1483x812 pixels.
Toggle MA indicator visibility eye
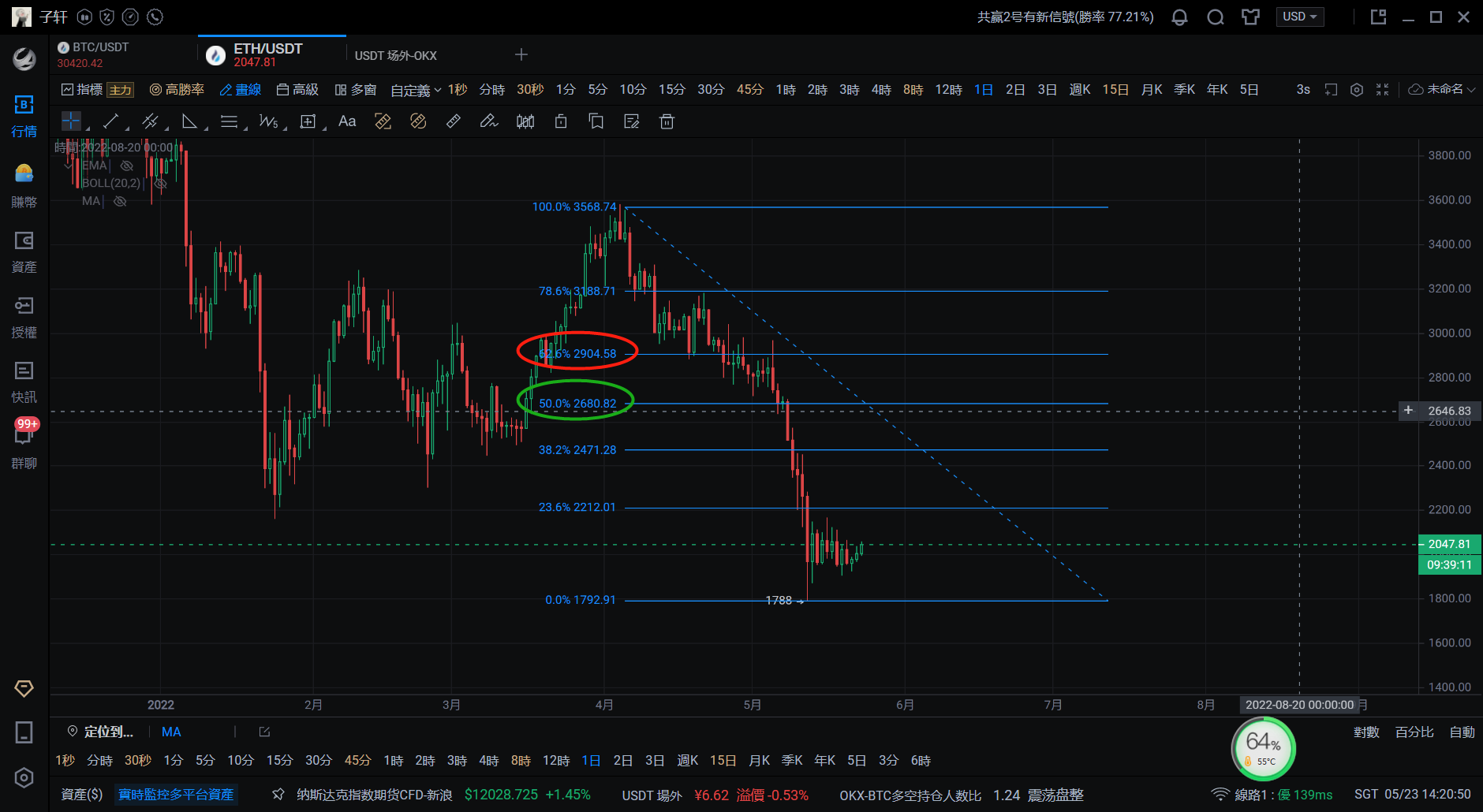click(x=120, y=201)
